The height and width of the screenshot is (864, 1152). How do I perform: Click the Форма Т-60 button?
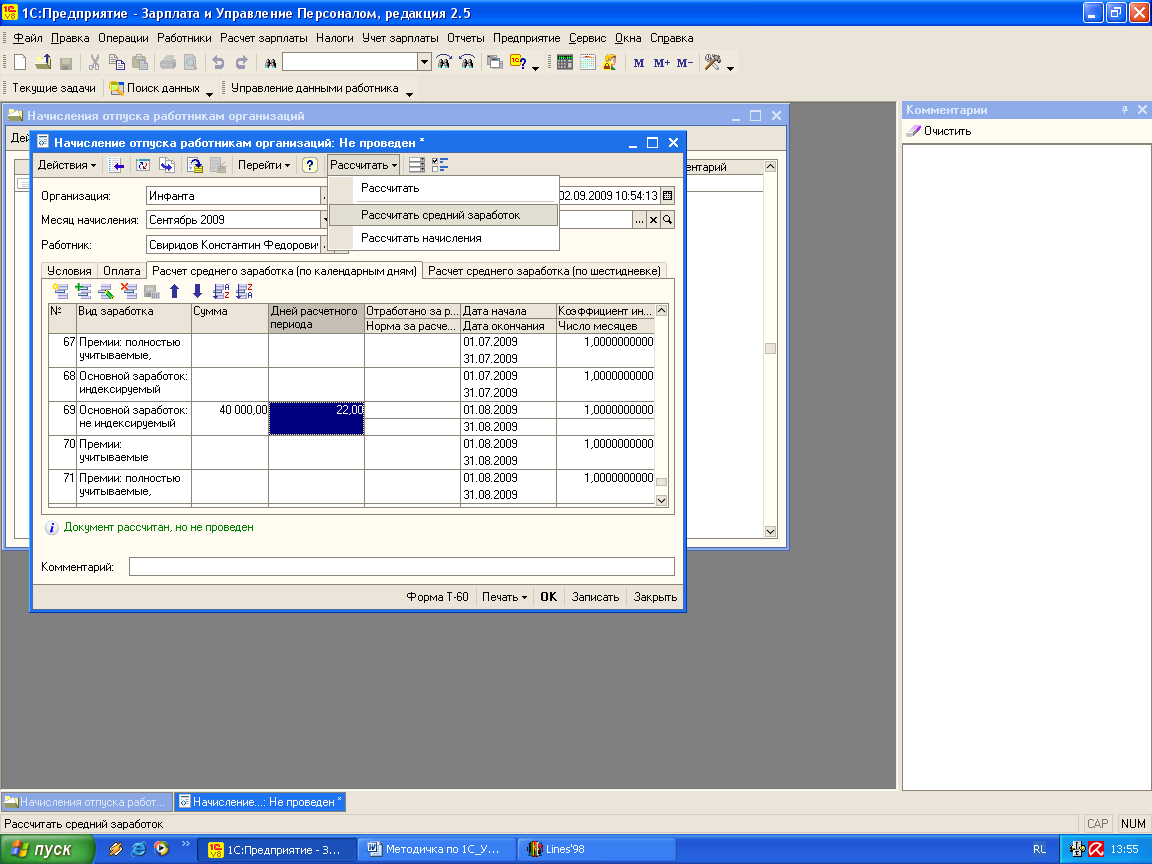pyautogui.click(x=437, y=597)
